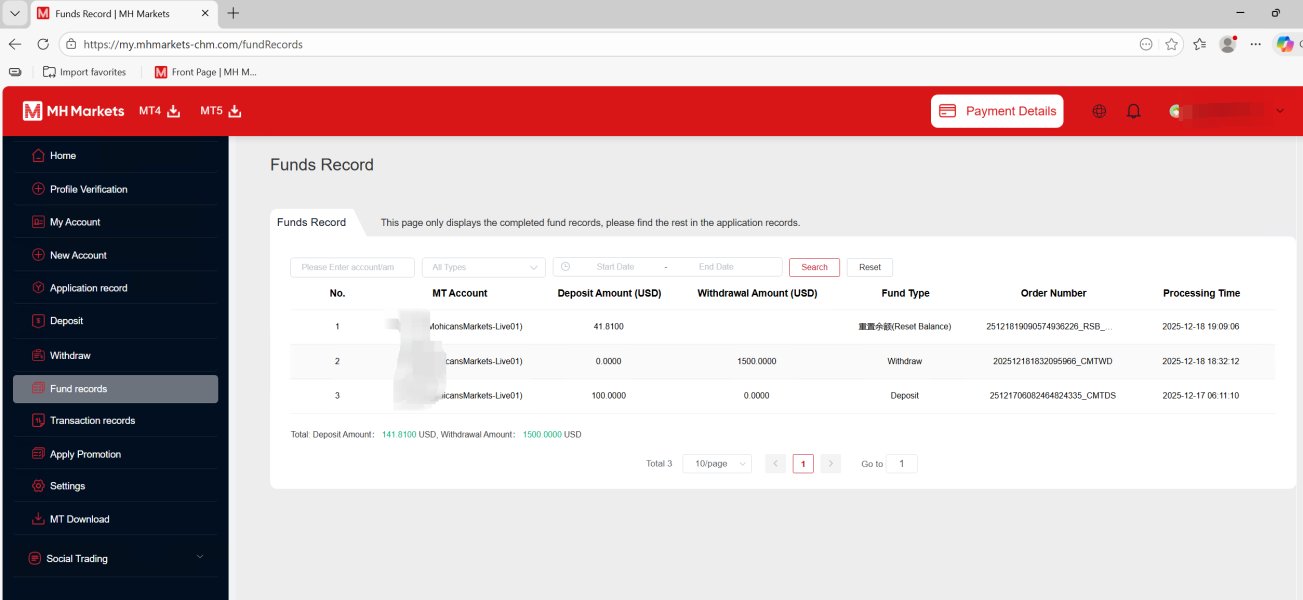Open the language globe selector
The height and width of the screenshot is (600, 1303).
click(1099, 111)
